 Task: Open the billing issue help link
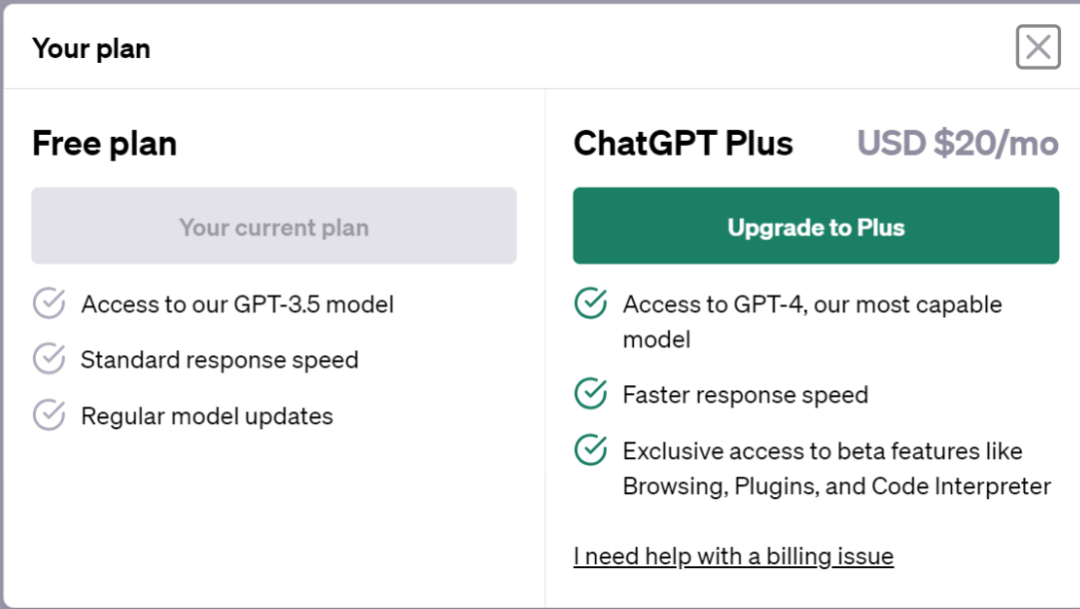click(733, 556)
